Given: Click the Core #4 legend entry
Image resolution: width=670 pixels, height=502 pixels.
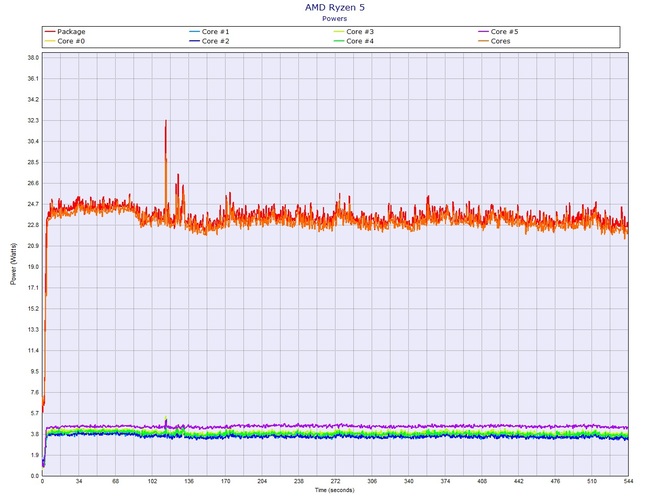Looking at the screenshot, I should [x=354, y=41].
